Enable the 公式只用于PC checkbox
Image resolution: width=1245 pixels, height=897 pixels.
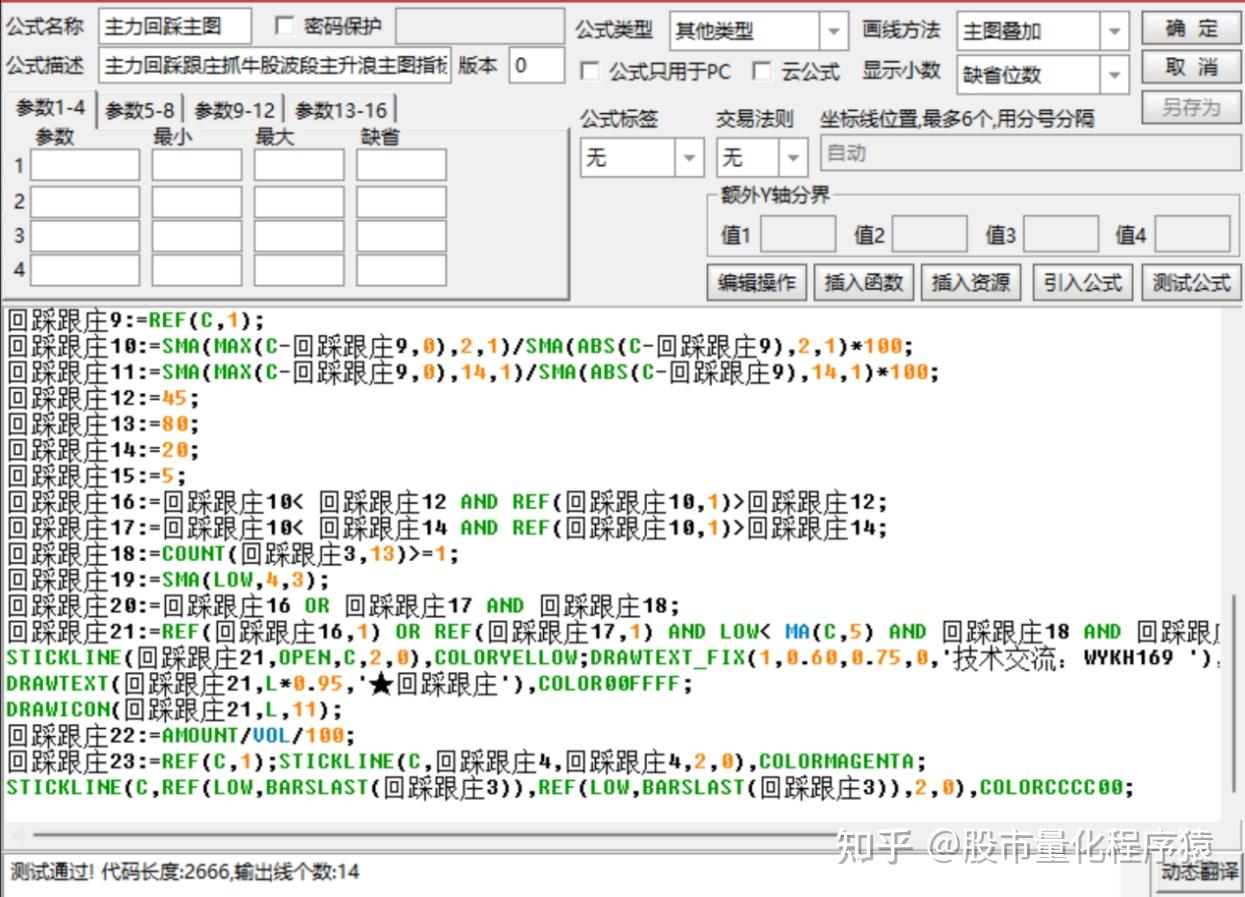tap(590, 71)
